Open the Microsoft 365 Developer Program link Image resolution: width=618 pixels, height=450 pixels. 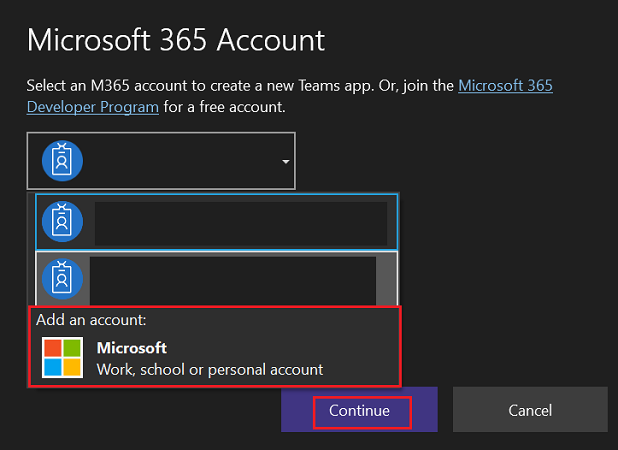pos(505,86)
